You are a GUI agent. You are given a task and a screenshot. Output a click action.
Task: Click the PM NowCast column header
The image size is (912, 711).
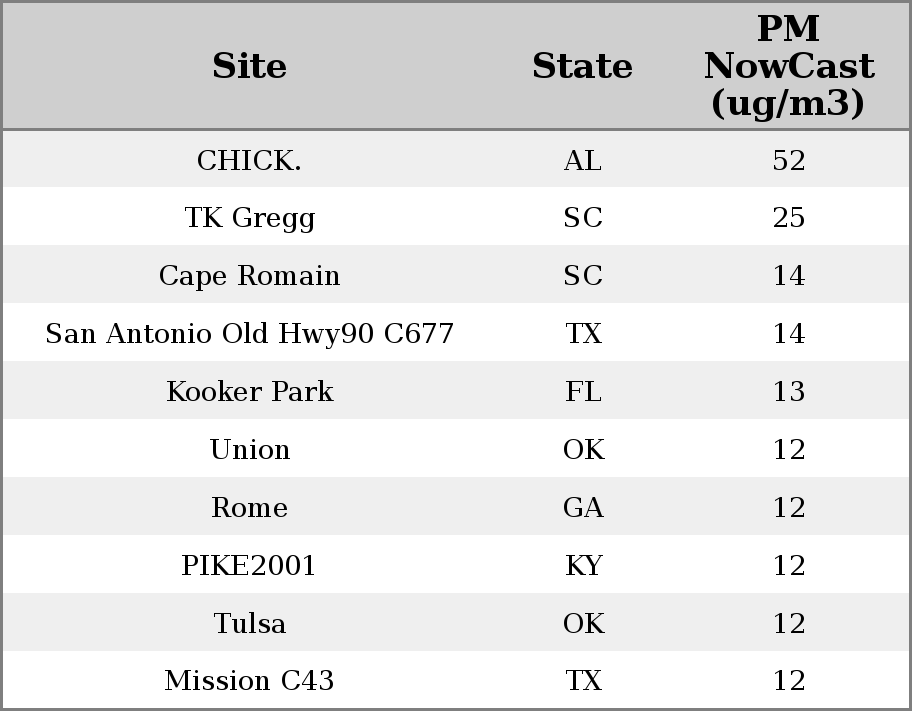(x=788, y=66)
